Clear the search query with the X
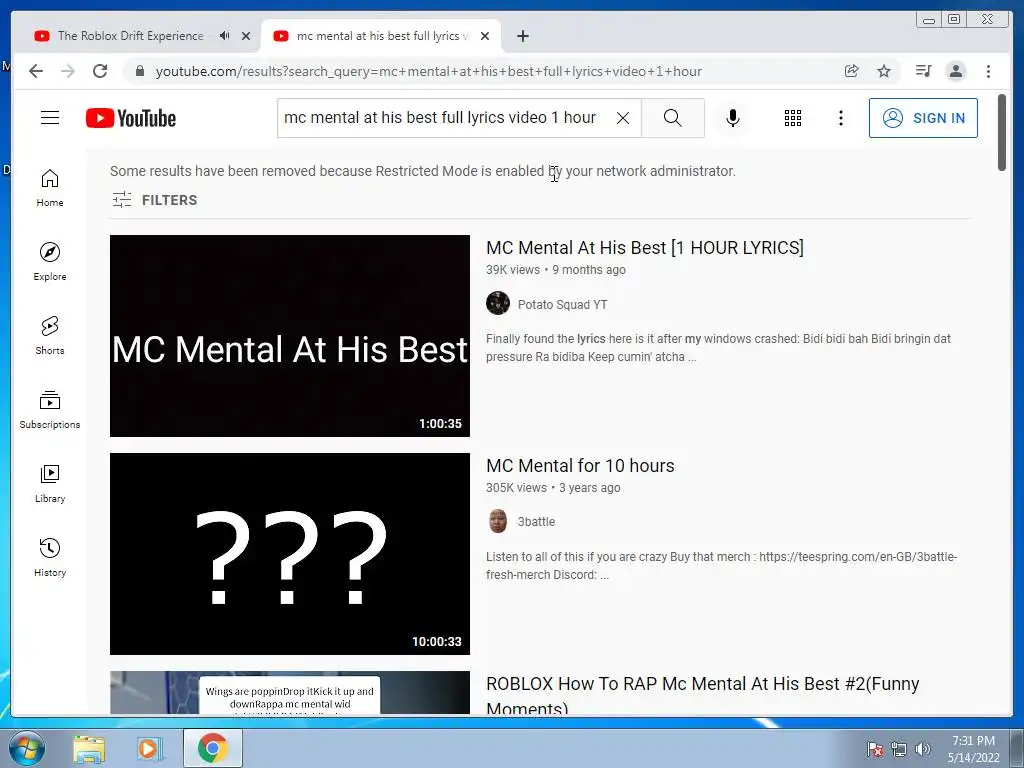This screenshot has height=768, width=1024. point(623,118)
